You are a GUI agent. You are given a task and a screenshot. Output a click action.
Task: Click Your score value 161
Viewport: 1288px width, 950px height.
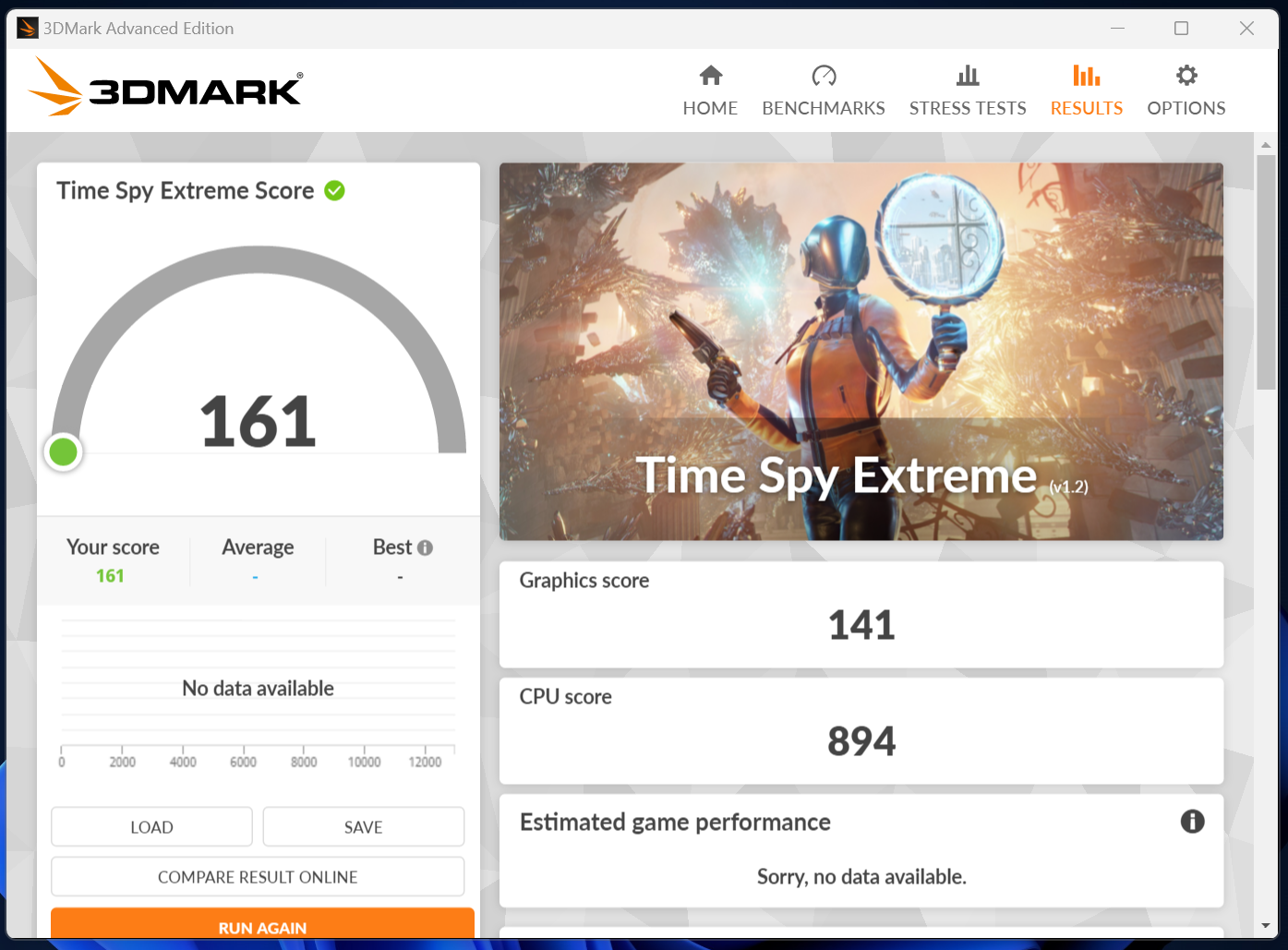click(x=110, y=576)
